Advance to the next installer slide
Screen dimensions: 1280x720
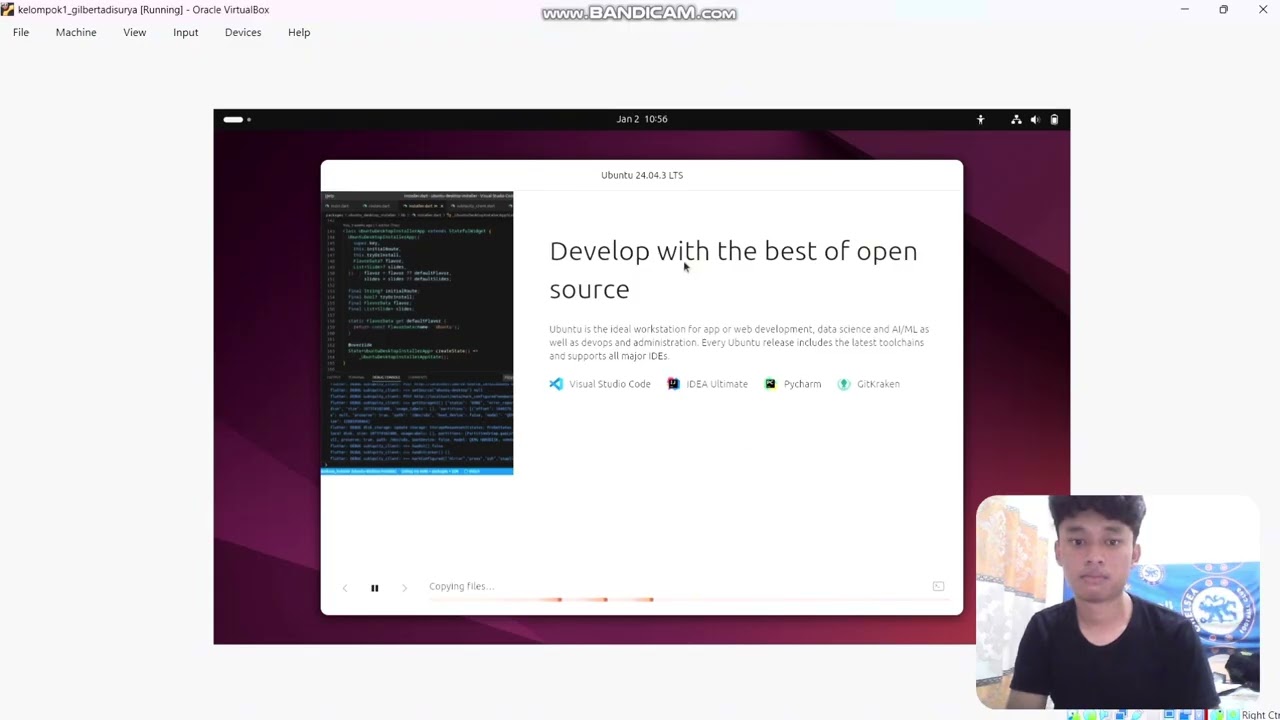click(404, 588)
